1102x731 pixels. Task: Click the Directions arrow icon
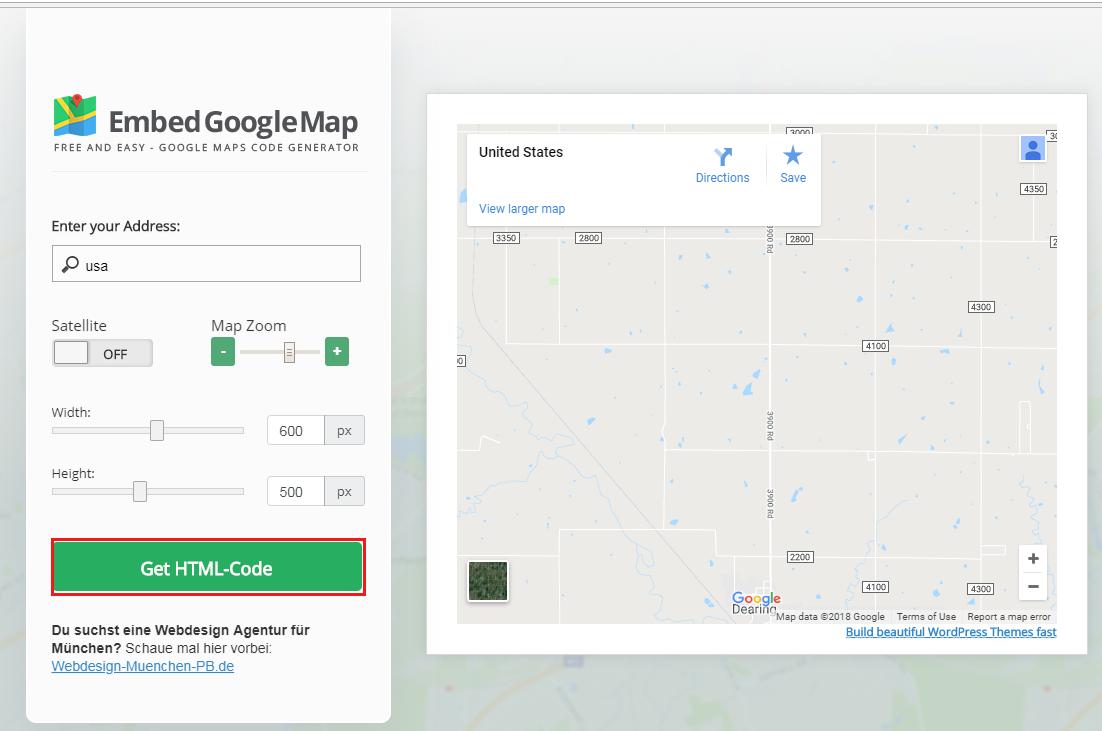click(723, 156)
